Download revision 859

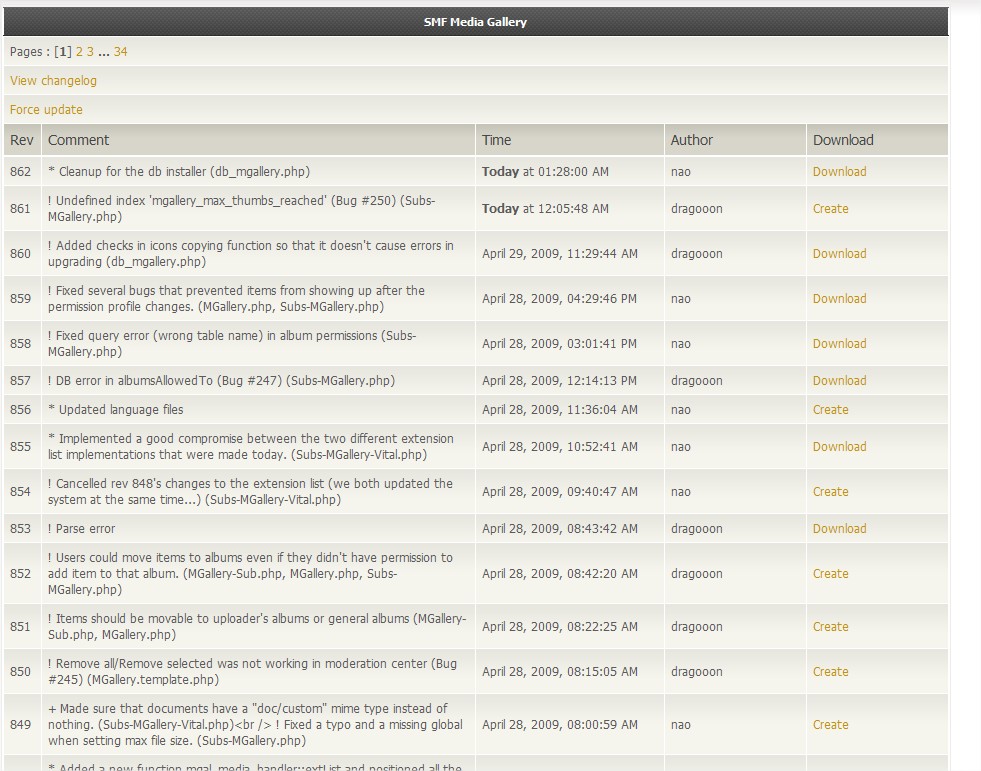point(840,299)
